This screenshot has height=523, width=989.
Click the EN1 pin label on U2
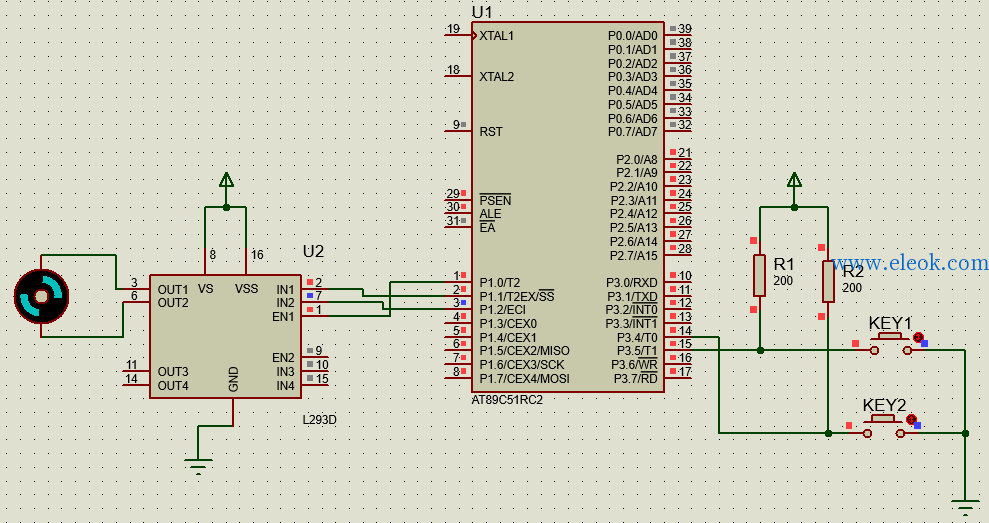click(x=283, y=317)
